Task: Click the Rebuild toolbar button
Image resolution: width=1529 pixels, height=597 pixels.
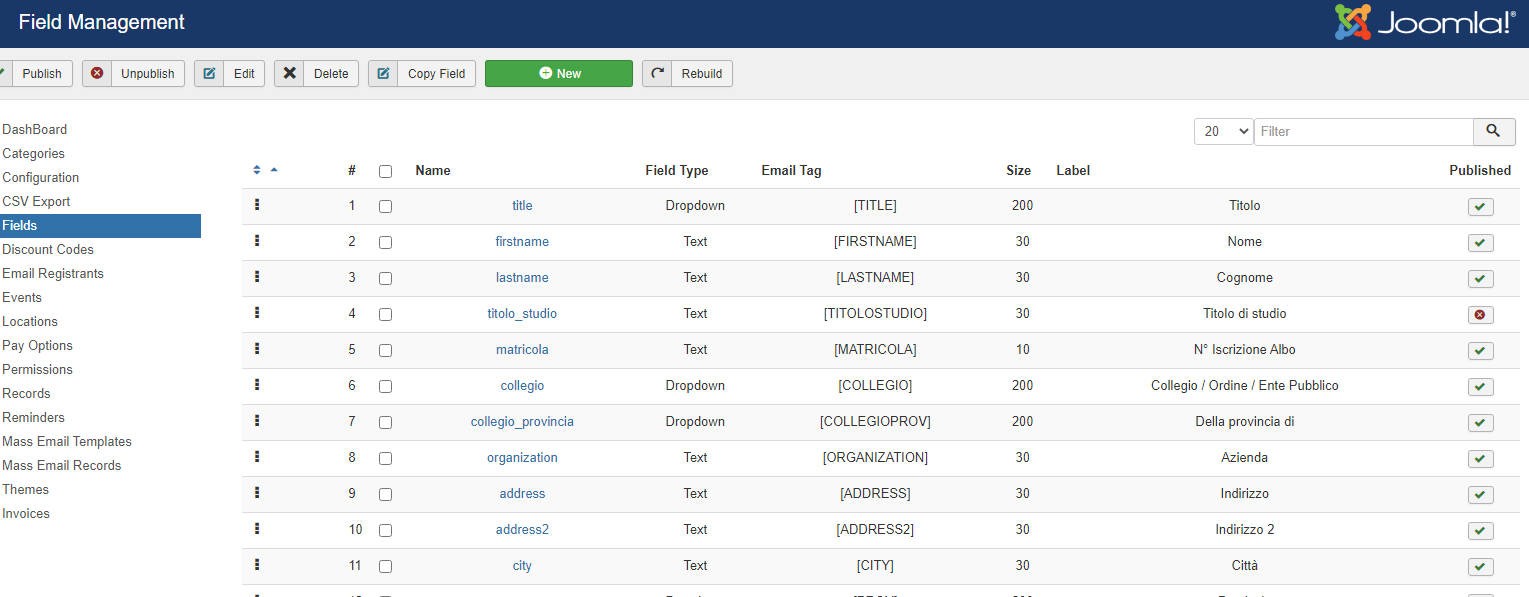Action: (687, 73)
